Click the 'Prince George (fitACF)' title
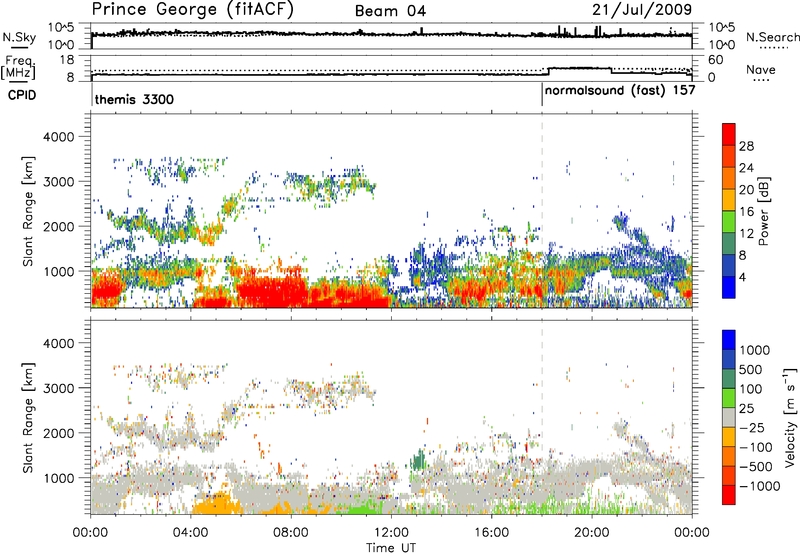 [x=192, y=10]
